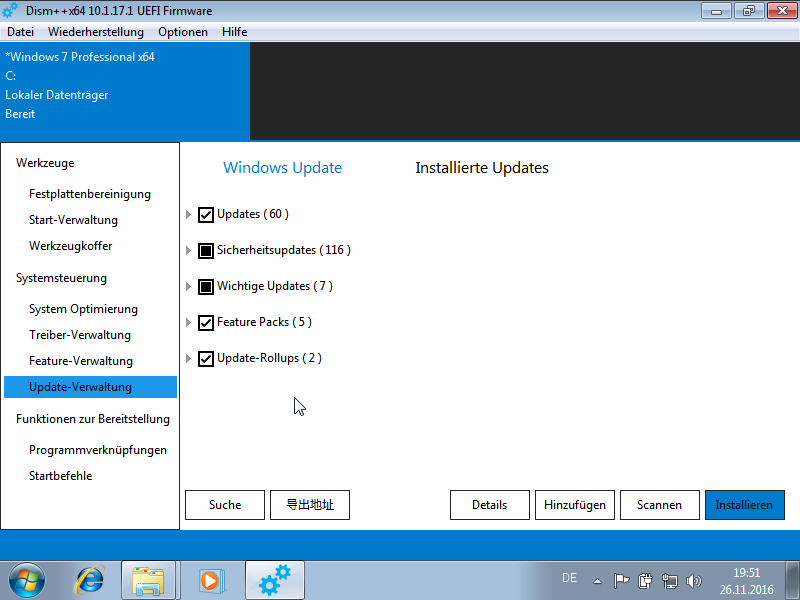
Task: Select System Optimierung in sidebar
Action: pos(83,309)
